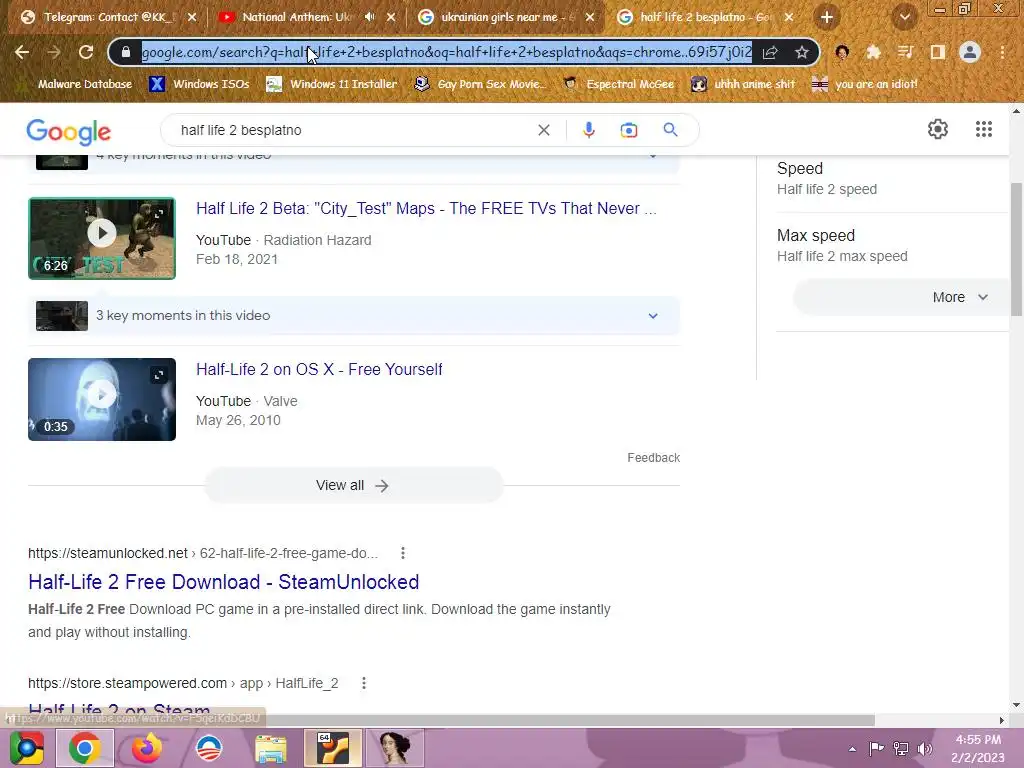Click the forward navigation arrow

click(54, 52)
